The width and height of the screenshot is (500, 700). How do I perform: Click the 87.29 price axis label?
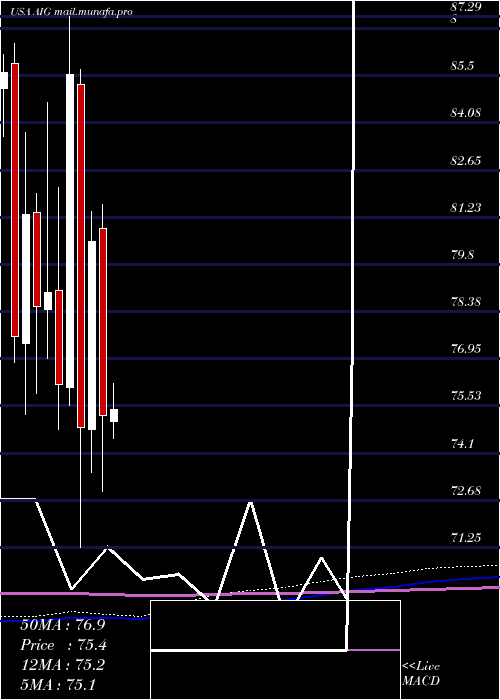[x=466, y=8]
